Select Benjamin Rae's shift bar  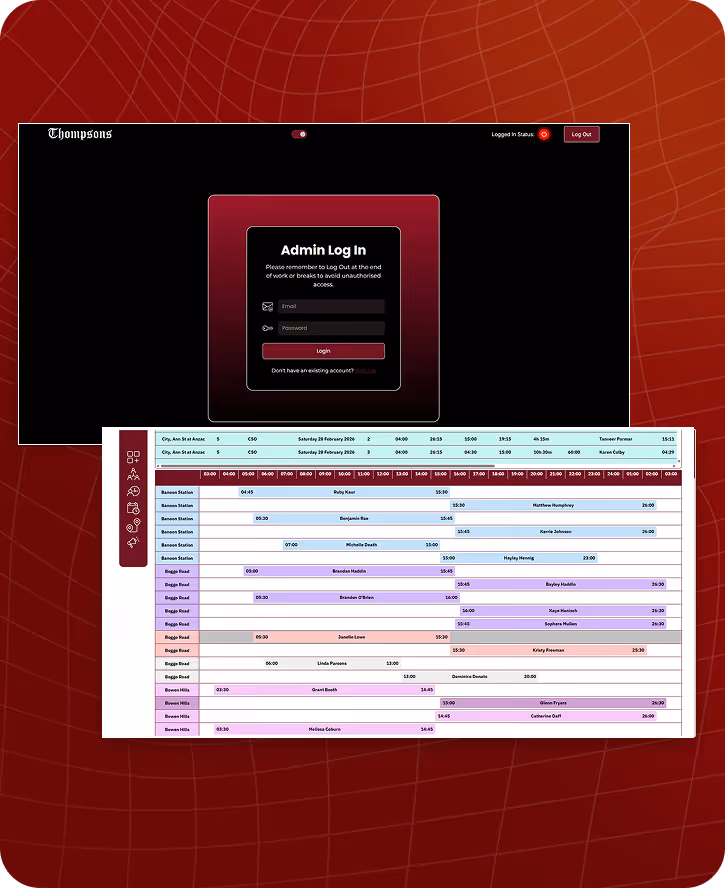click(x=354, y=518)
